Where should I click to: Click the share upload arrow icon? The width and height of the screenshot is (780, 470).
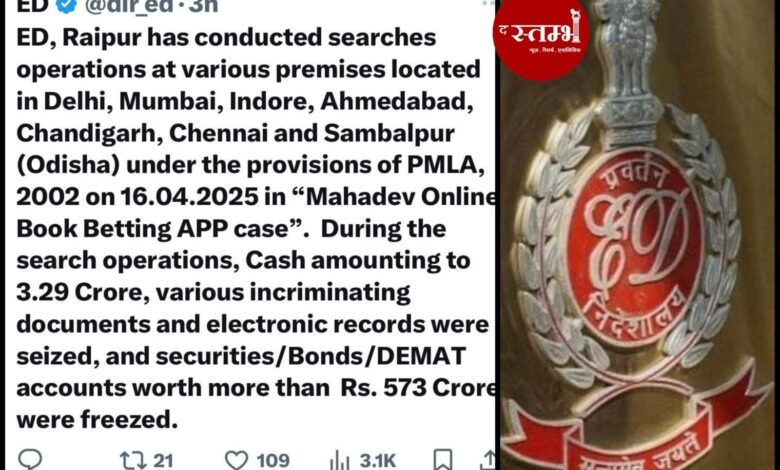click(x=488, y=460)
